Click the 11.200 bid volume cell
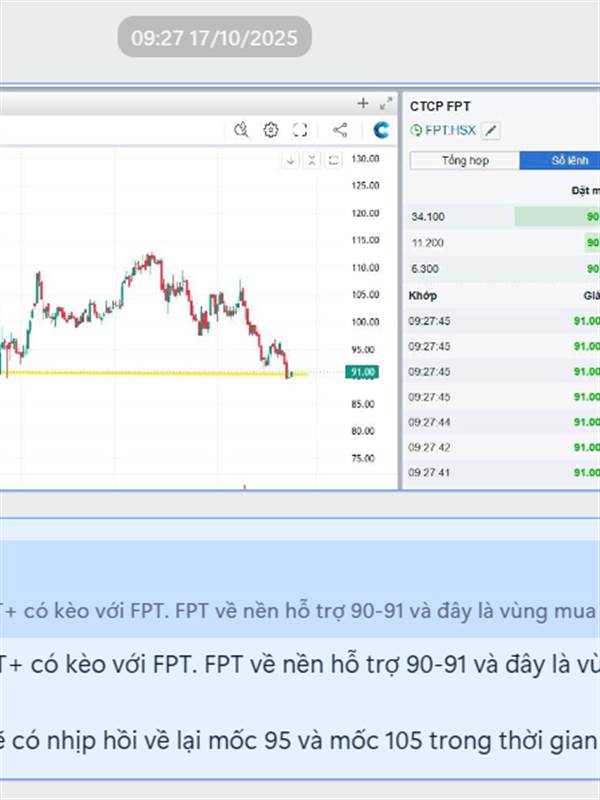 coord(428,242)
